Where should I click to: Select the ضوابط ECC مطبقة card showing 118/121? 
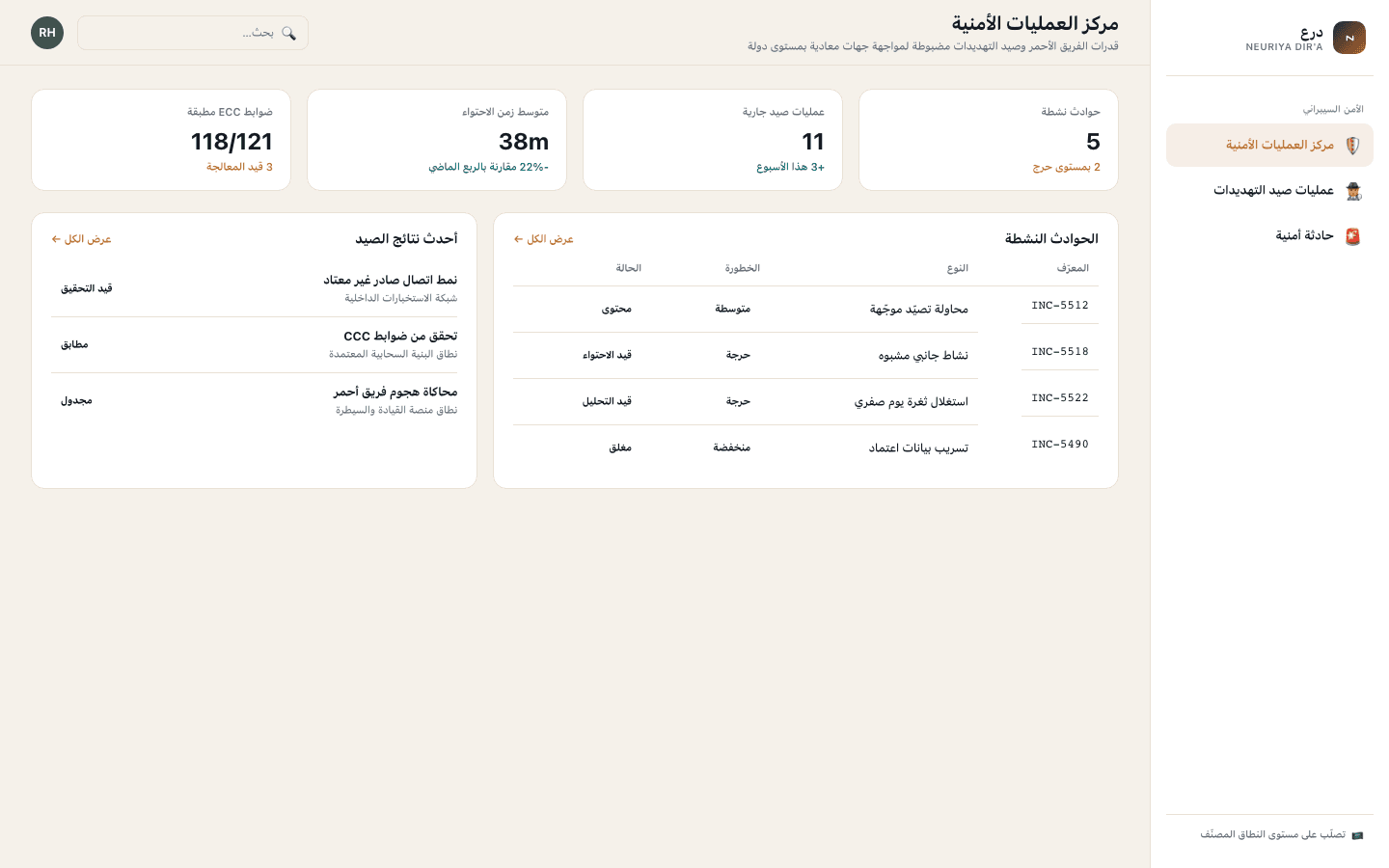(x=161, y=140)
